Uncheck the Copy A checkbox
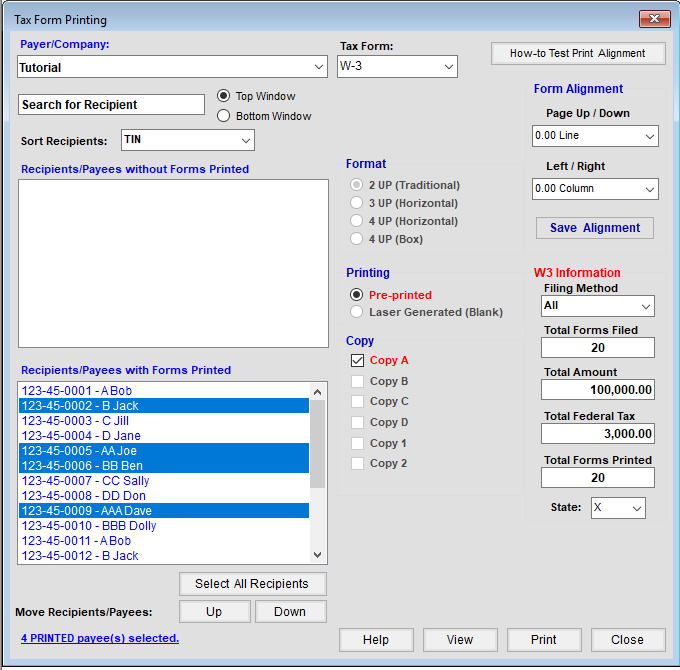Screen dimensions: 680x670 pyautogui.click(x=357, y=360)
